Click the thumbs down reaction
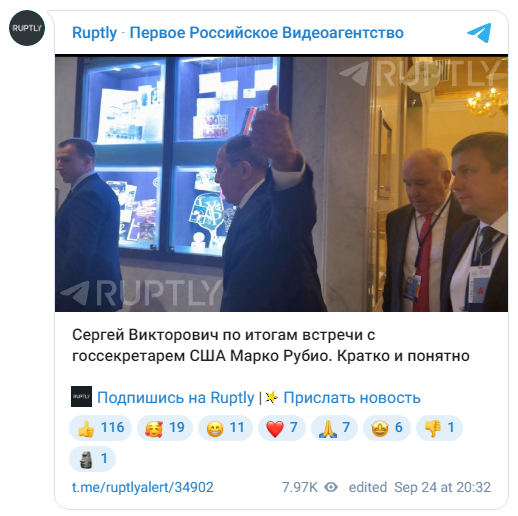Screen dimensions: 518x516 [x=439, y=428]
